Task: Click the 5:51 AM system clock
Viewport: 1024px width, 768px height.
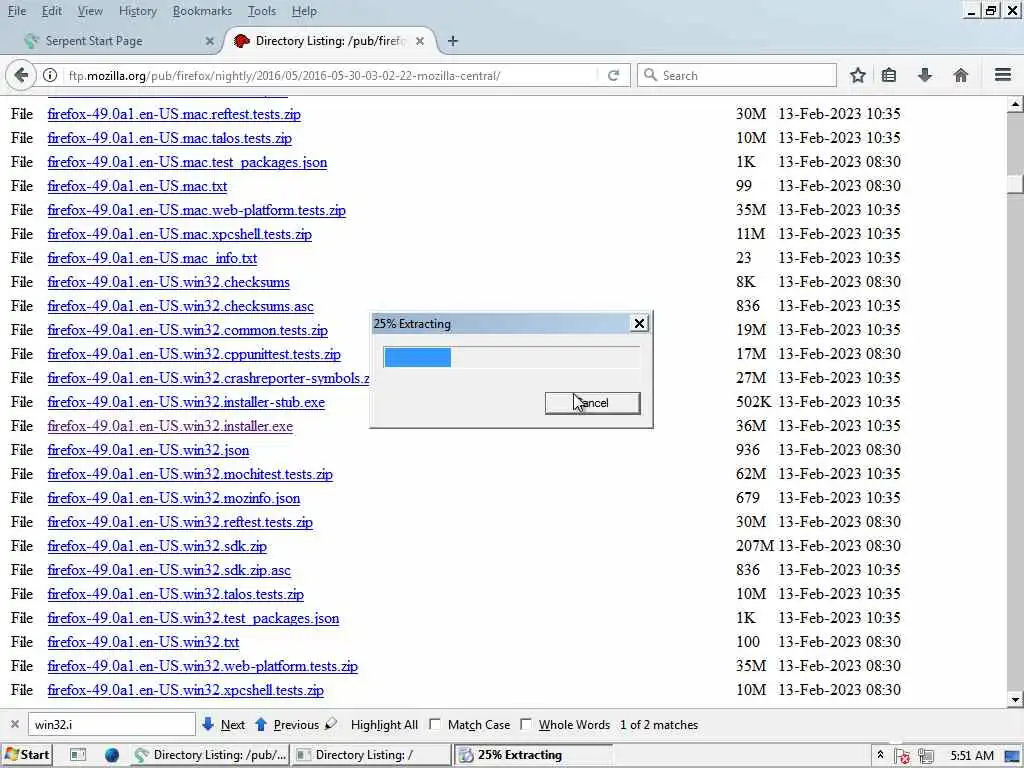Action: point(972,756)
